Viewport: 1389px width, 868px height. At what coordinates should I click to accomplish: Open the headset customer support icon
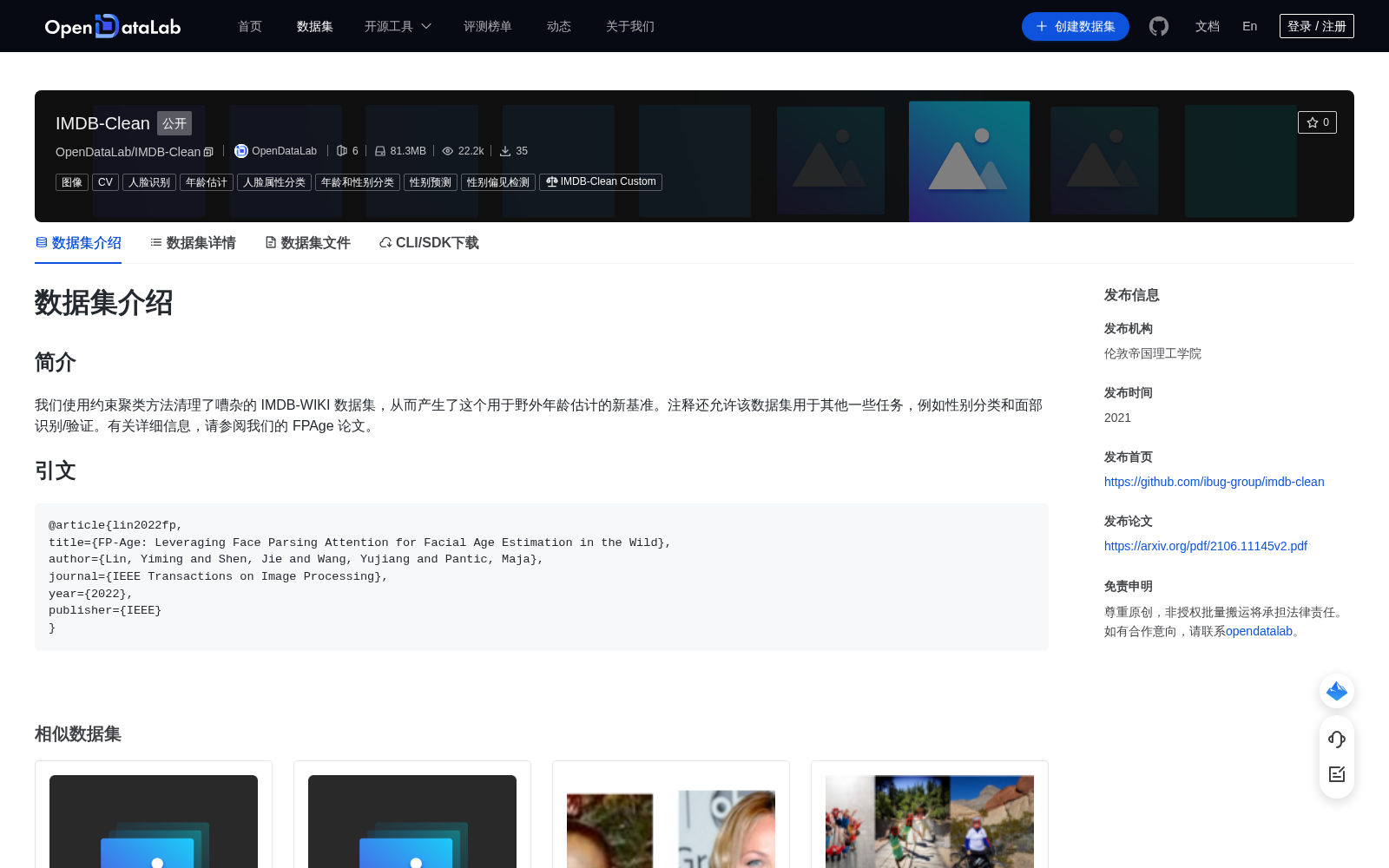click(1337, 740)
